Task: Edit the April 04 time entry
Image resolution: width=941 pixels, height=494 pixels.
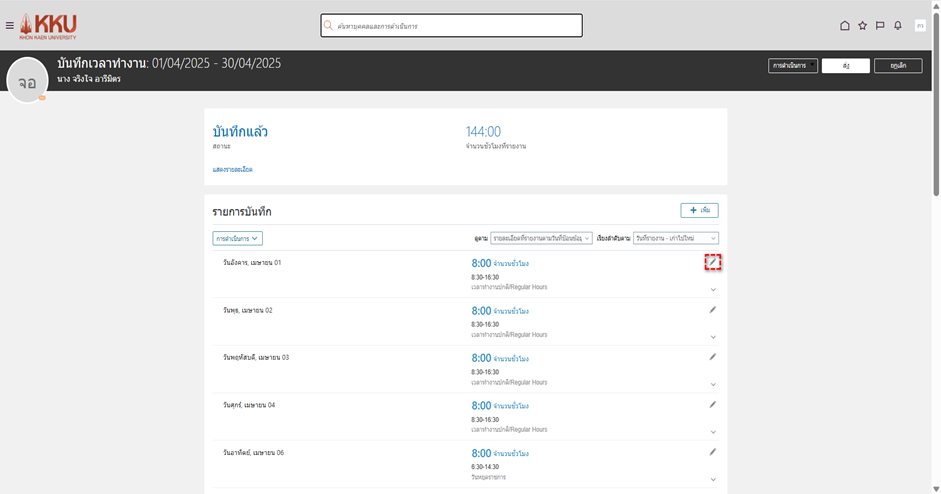Action: (713, 405)
